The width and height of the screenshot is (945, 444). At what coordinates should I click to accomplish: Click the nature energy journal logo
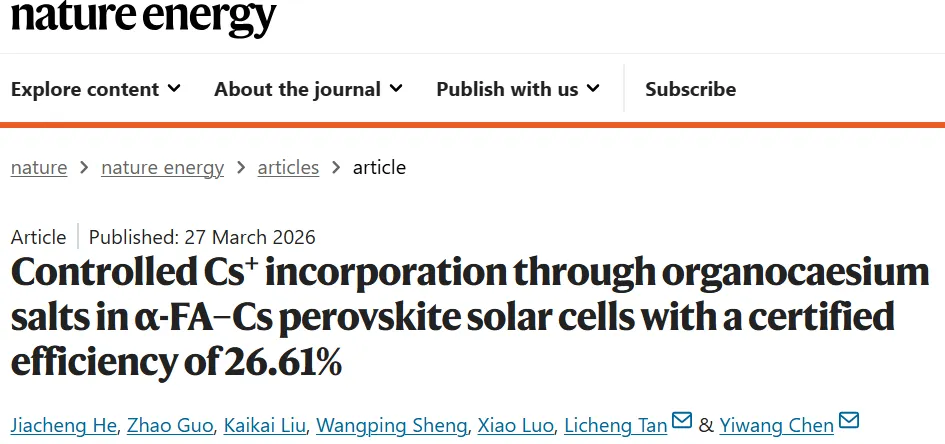point(143,18)
